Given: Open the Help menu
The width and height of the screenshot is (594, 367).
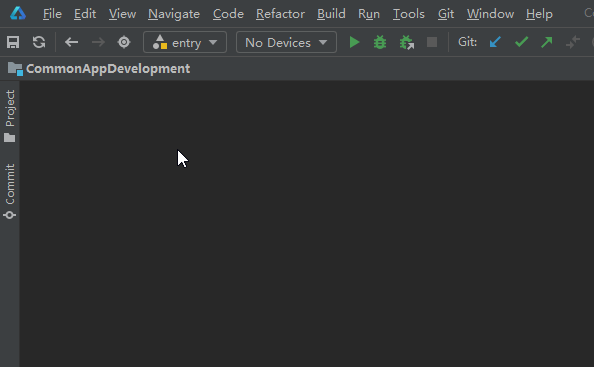Looking at the screenshot, I should coord(539,14).
